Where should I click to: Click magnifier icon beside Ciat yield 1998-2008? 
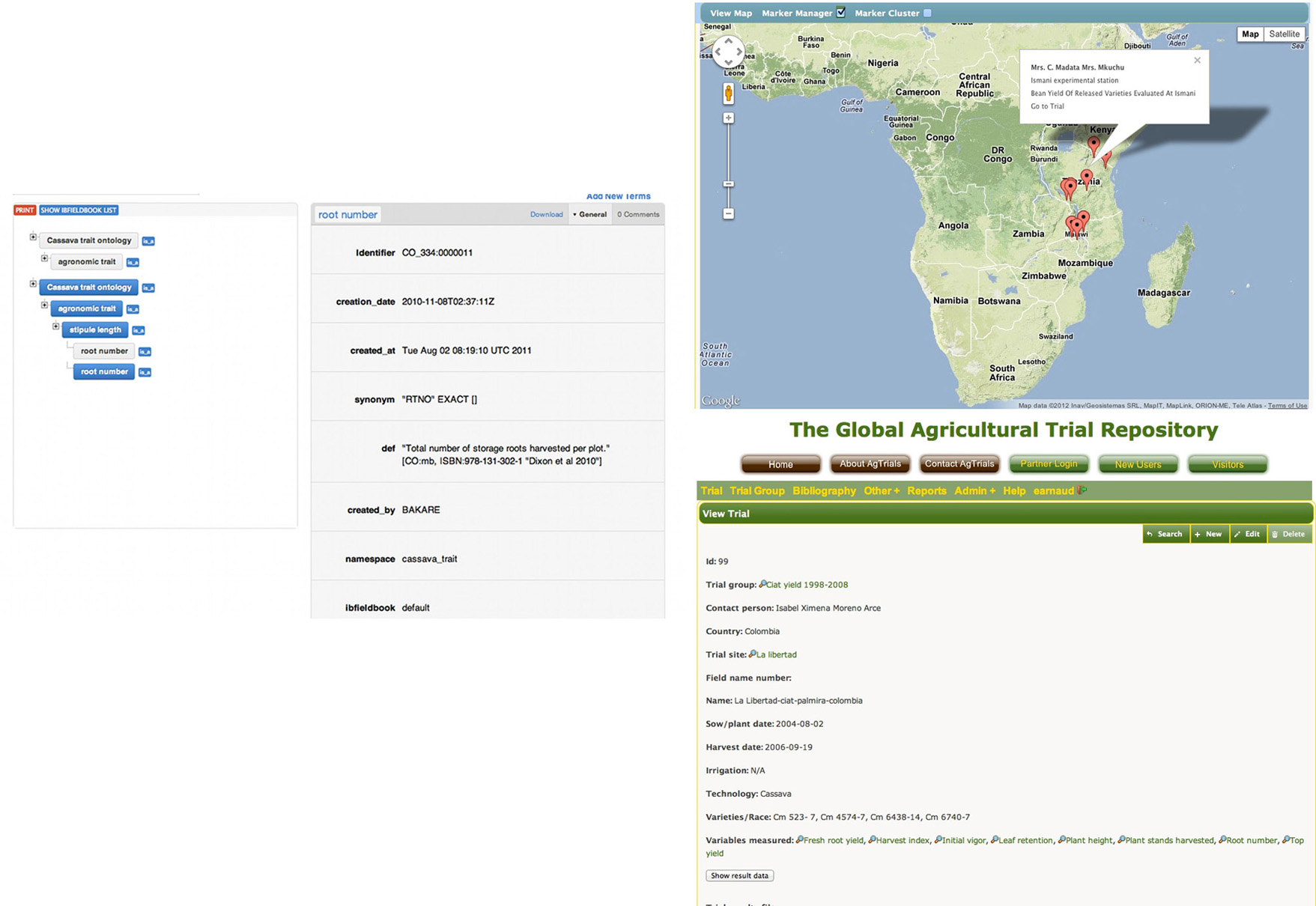[x=762, y=584]
